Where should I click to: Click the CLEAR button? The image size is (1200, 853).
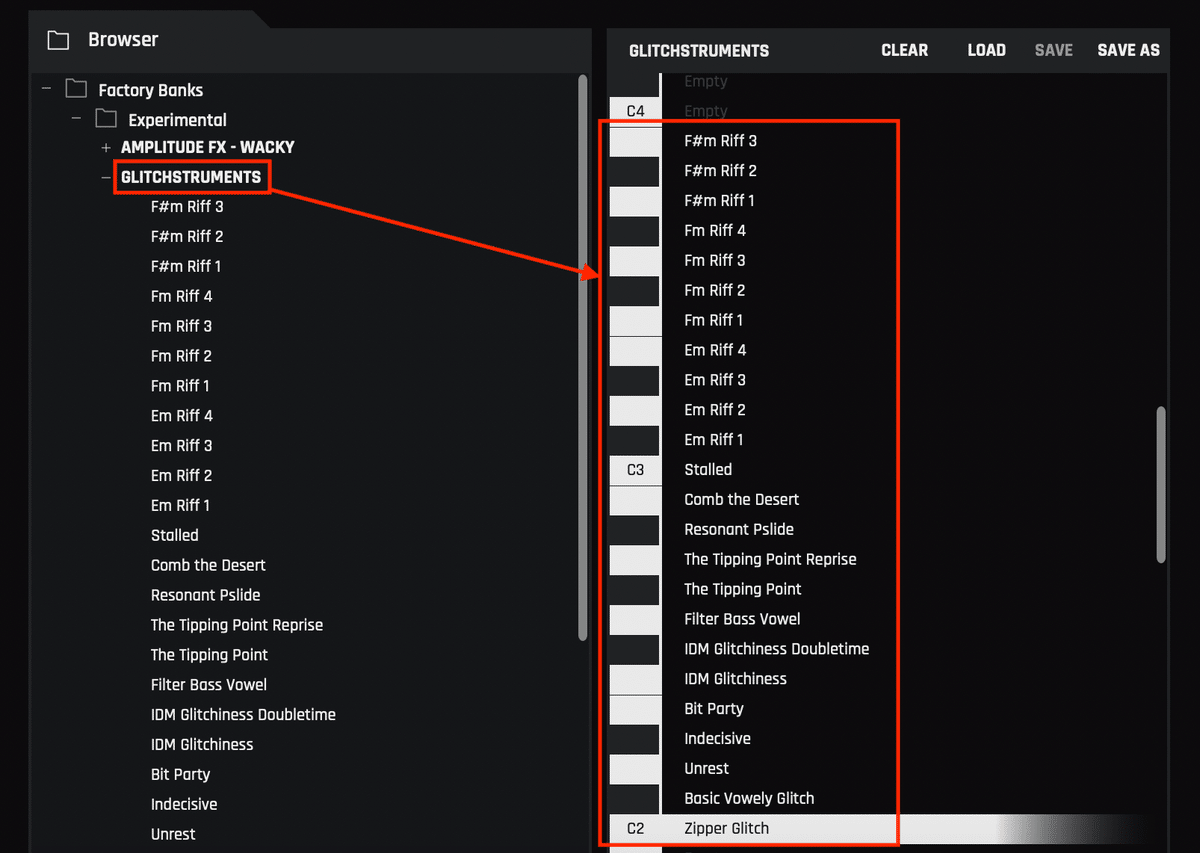click(x=904, y=50)
